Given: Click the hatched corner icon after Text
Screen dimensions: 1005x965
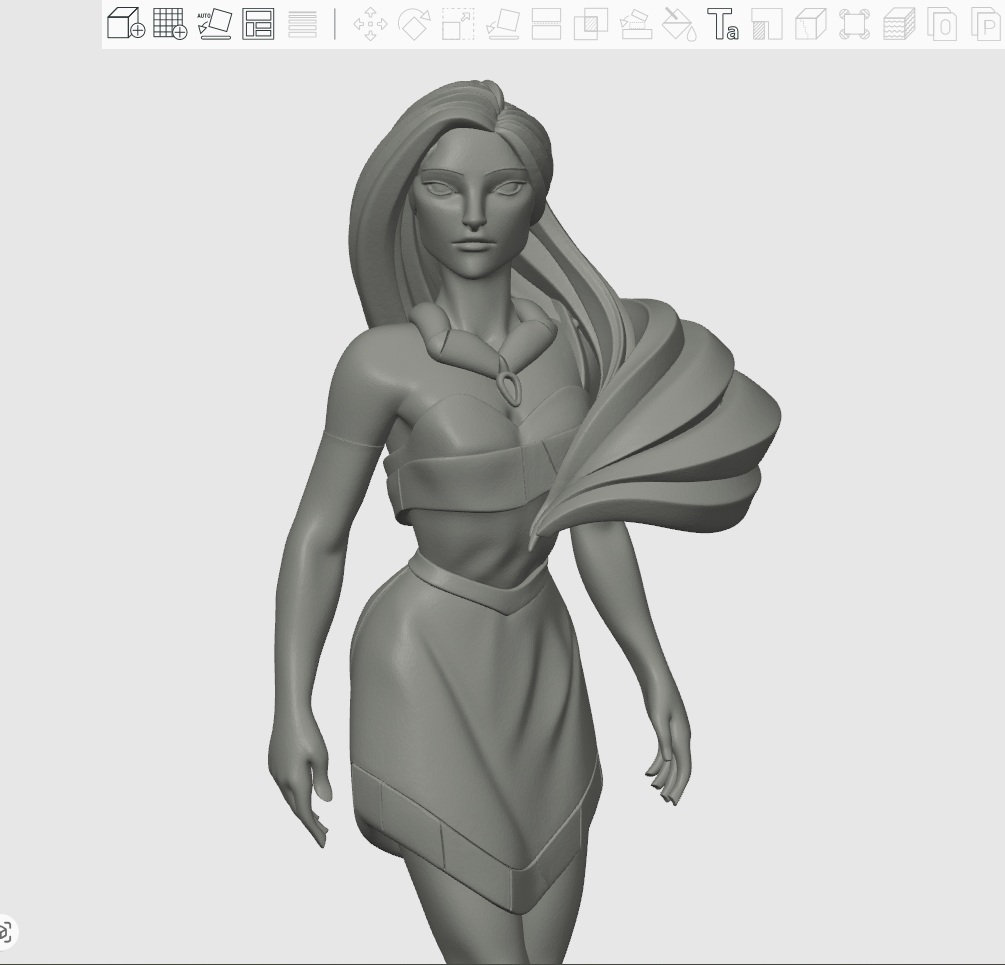Looking at the screenshot, I should 767,24.
